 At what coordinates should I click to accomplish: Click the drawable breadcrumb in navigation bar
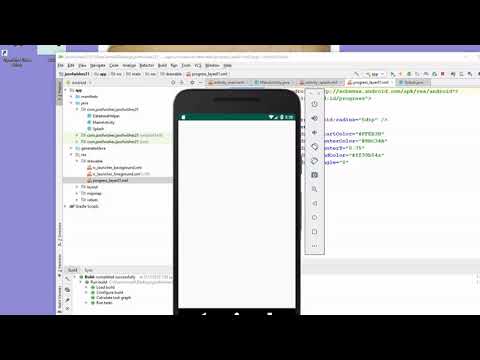(171, 74)
